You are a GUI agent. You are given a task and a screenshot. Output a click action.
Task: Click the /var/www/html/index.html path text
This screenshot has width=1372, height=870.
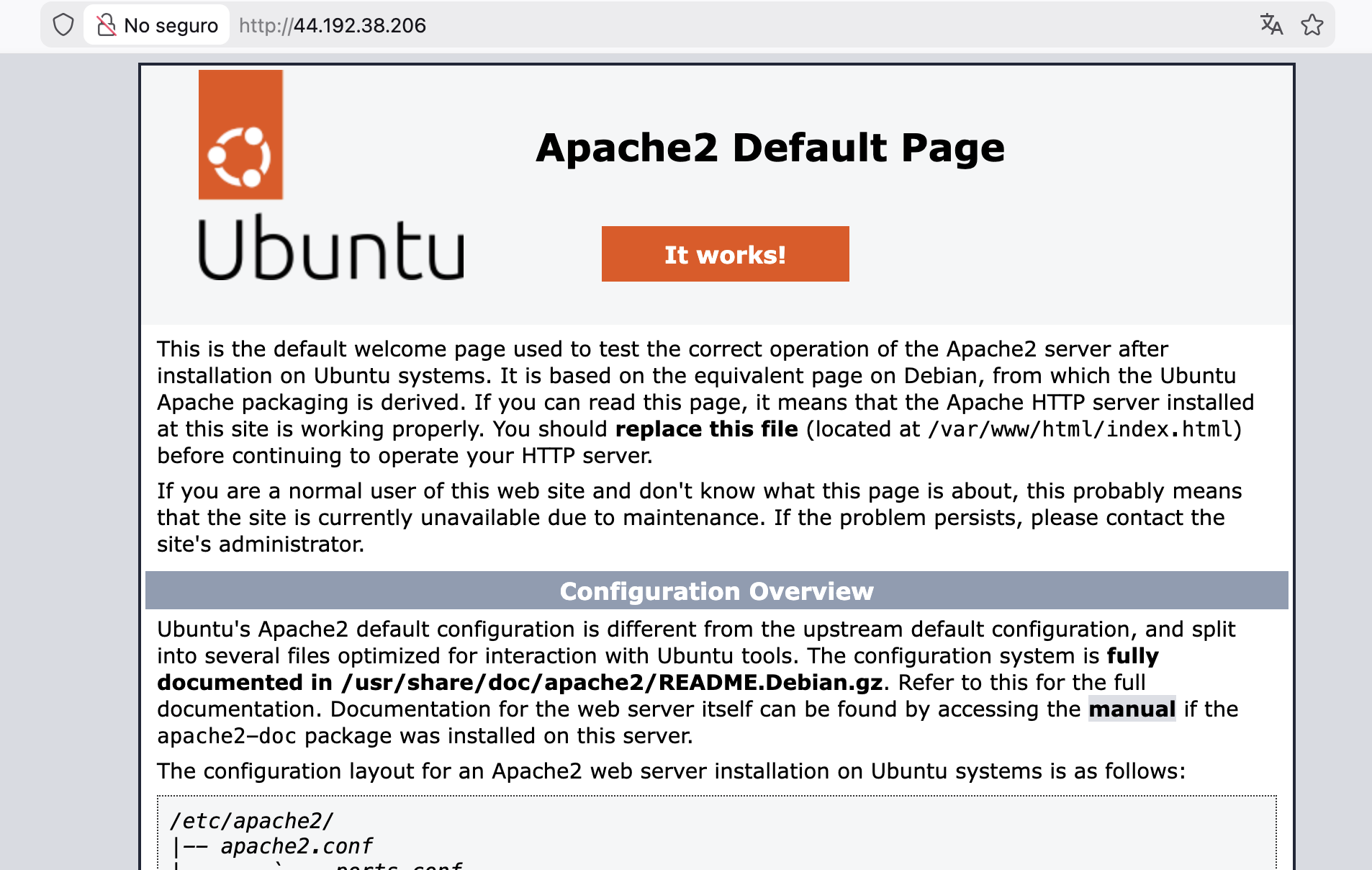click(1084, 429)
